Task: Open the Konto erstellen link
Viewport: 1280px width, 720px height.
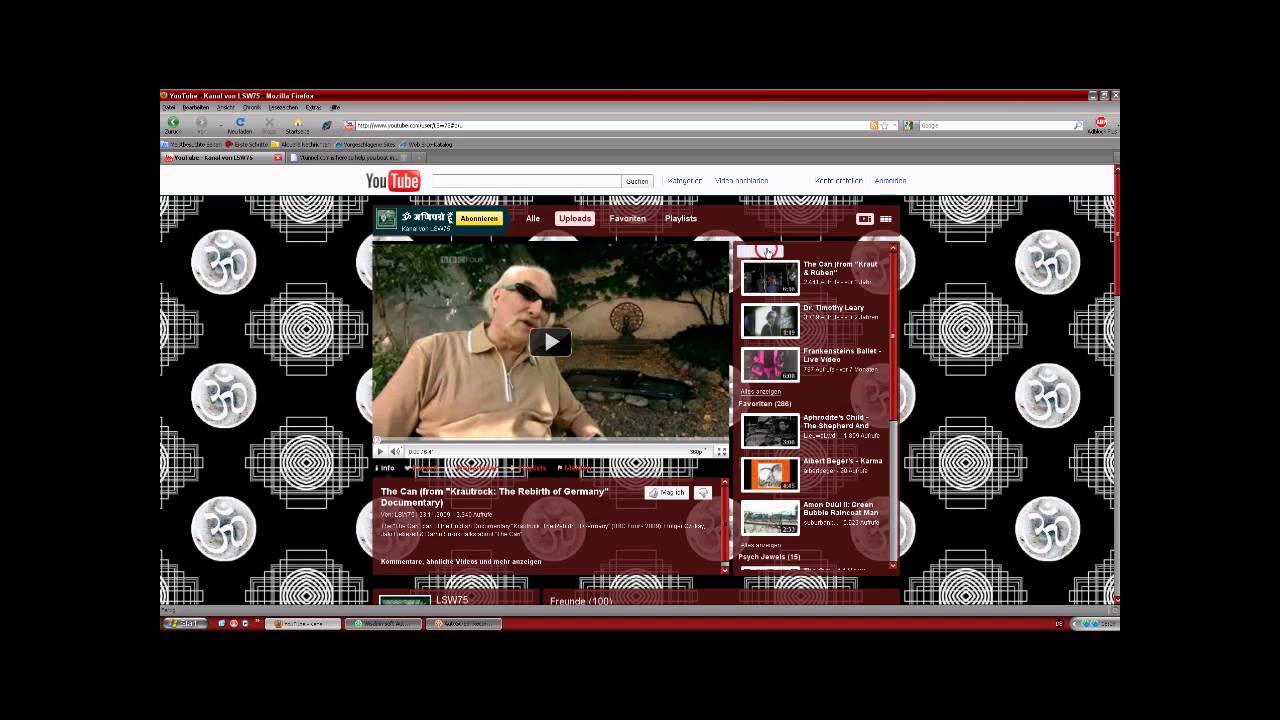Action: (x=838, y=181)
